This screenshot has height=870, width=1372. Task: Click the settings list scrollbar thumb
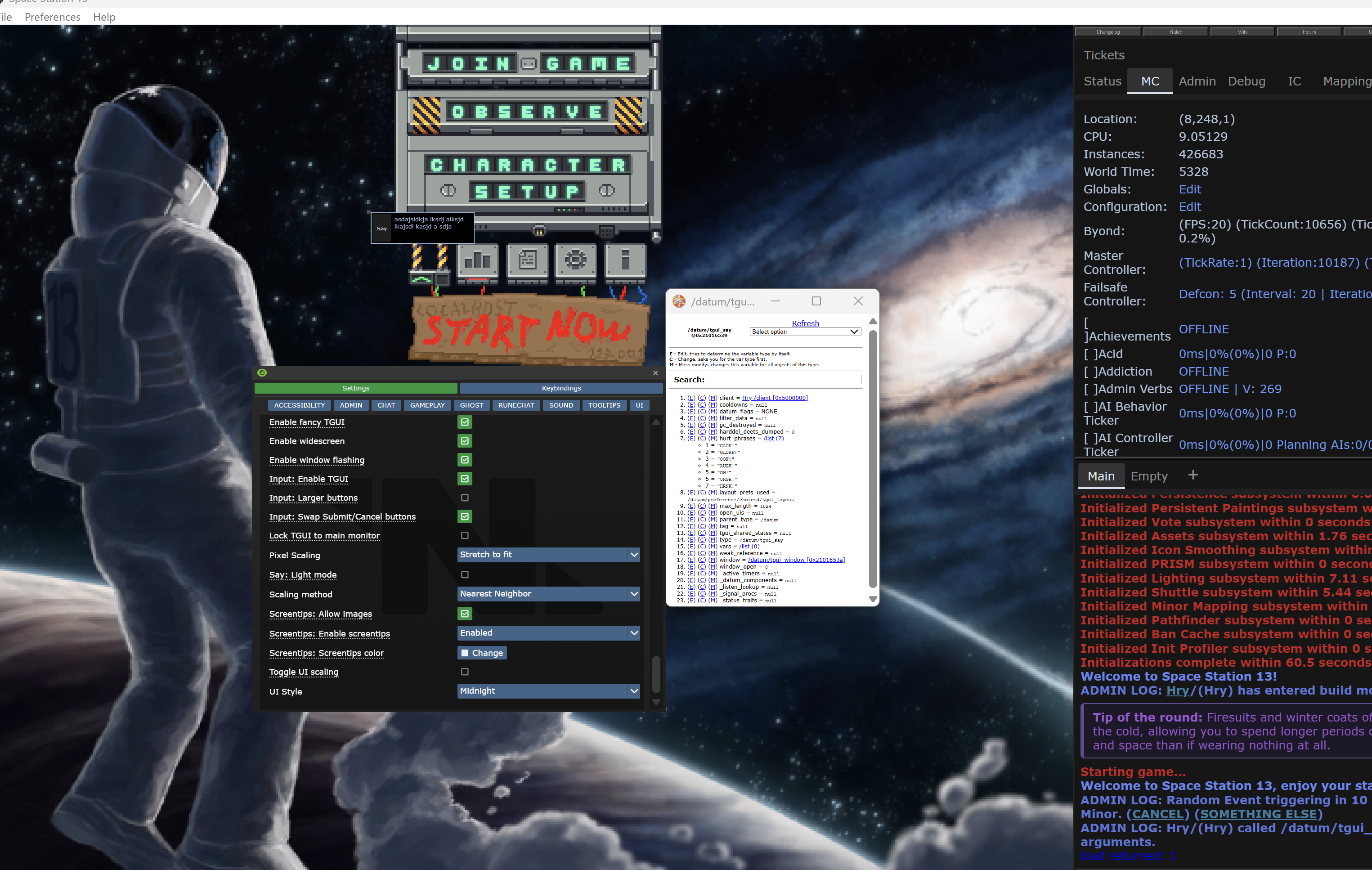tap(656, 675)
